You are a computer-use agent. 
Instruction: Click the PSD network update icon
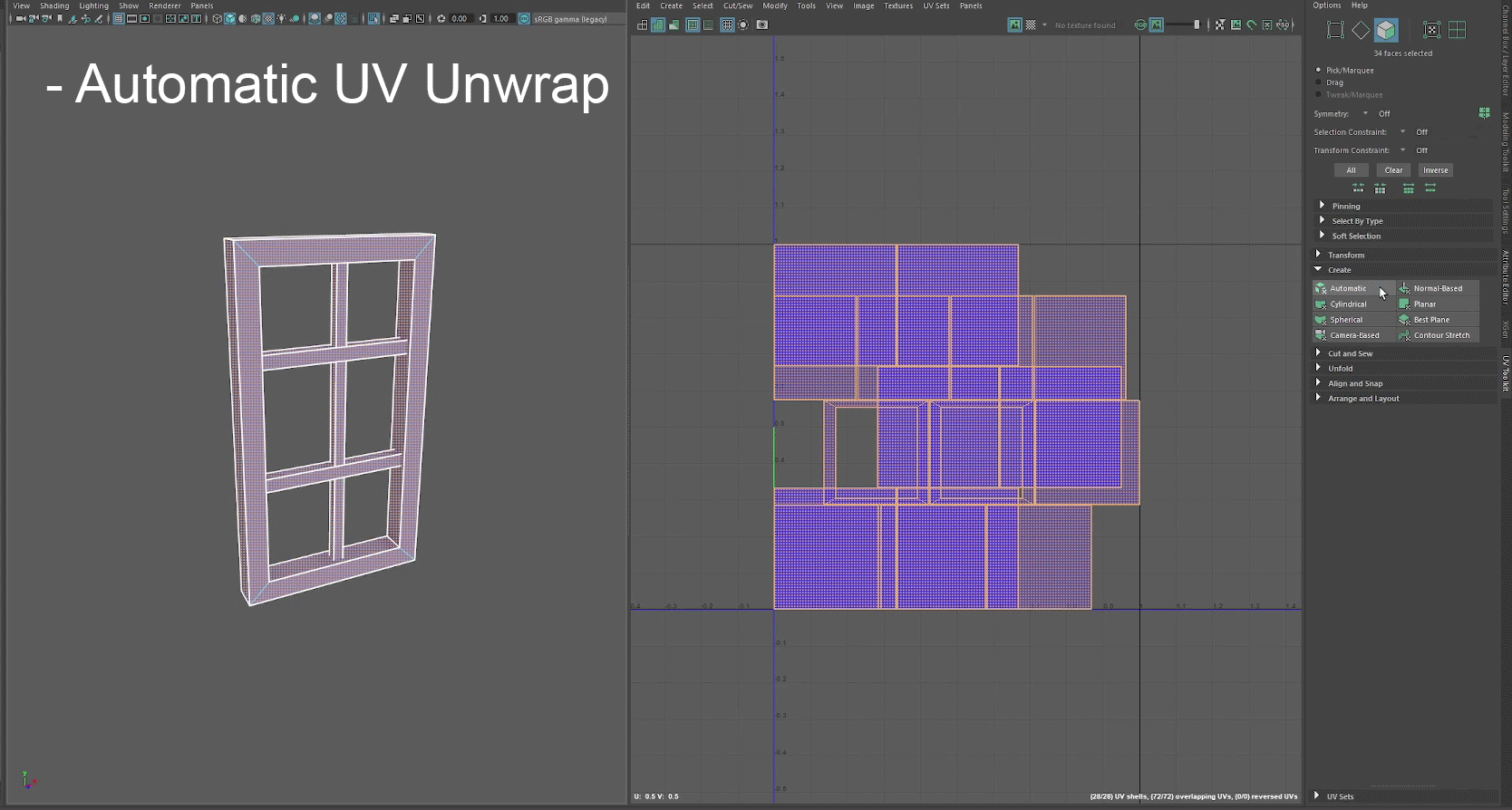1282,24
